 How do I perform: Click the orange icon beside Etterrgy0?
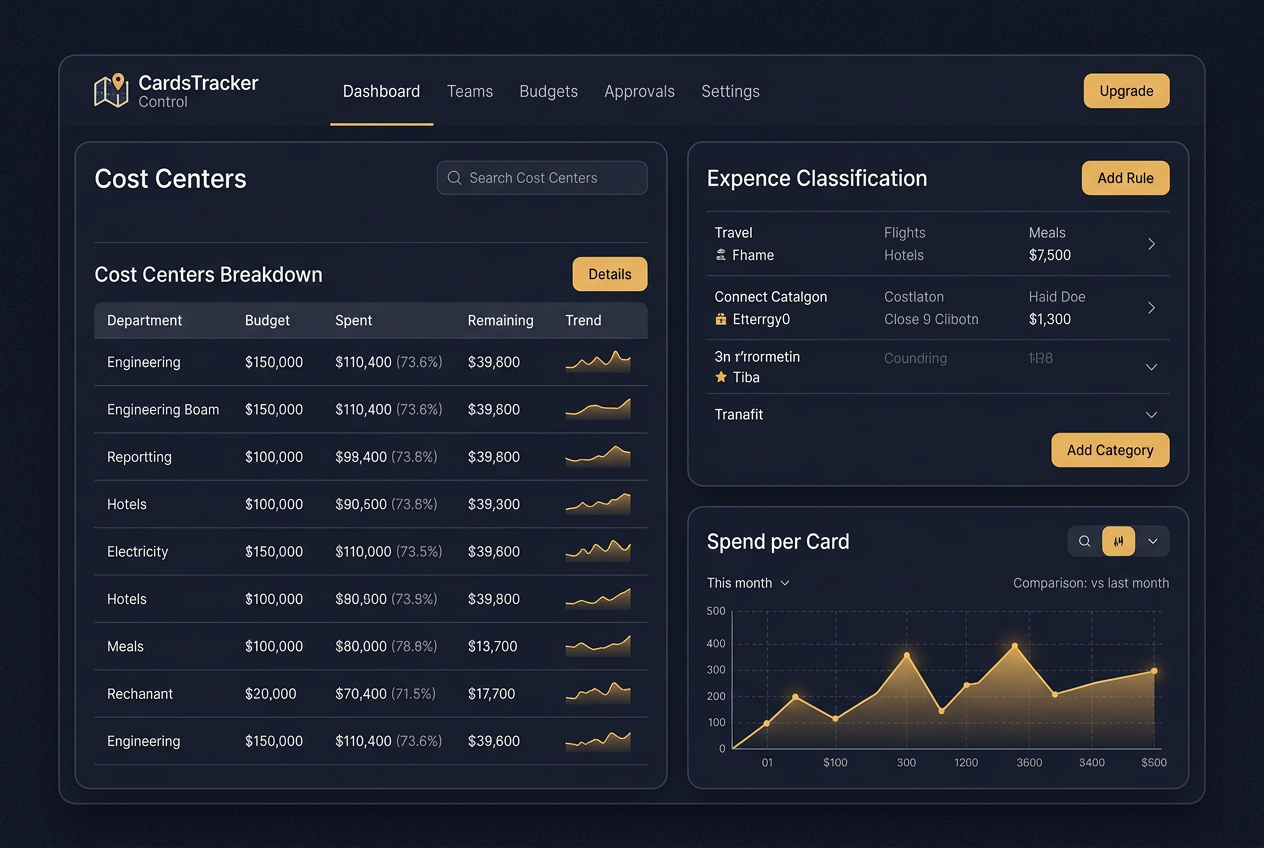[x=720, y=319]
